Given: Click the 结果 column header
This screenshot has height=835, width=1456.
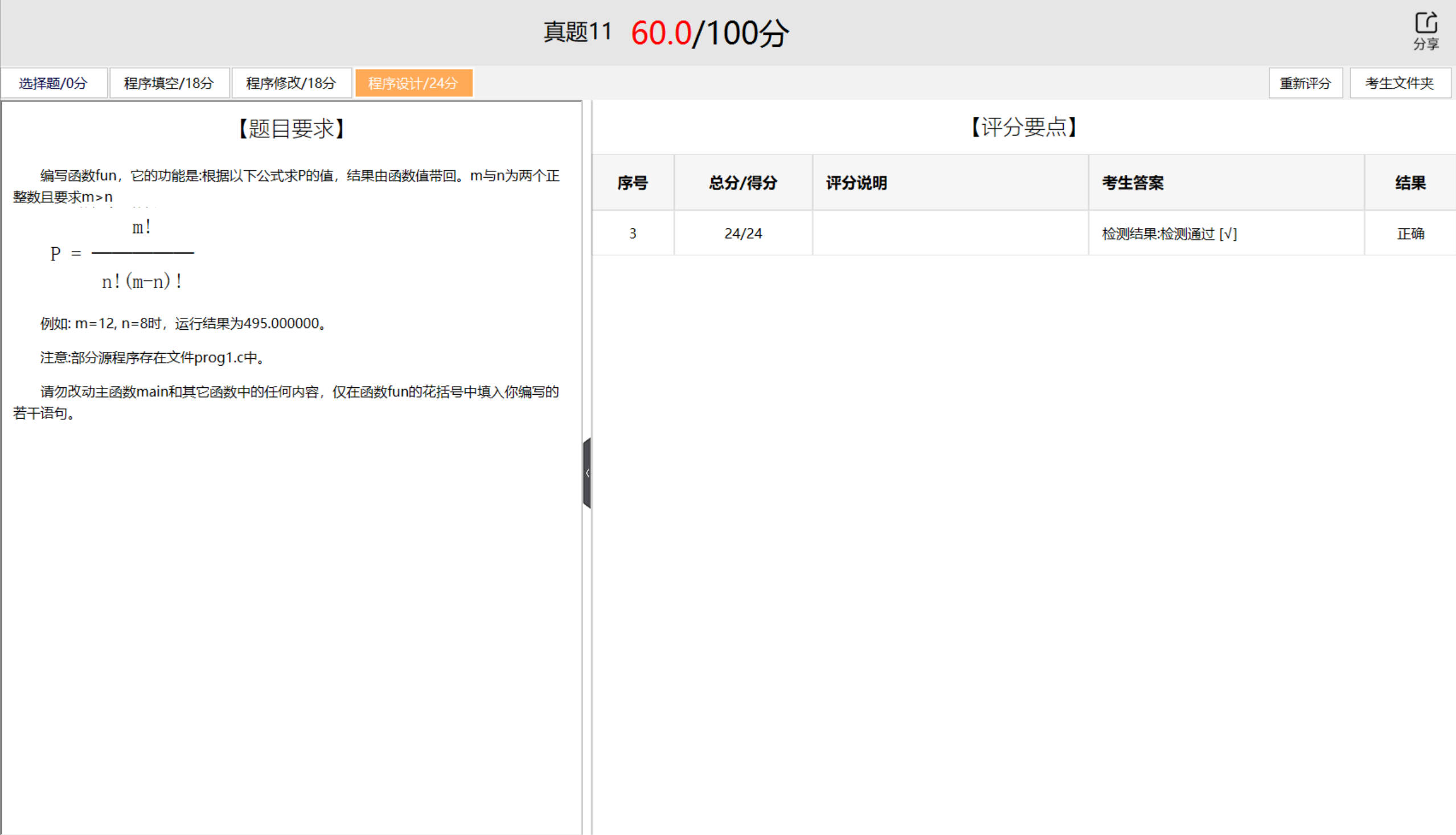Looking at the screenshot, I should pos(1410,183).
